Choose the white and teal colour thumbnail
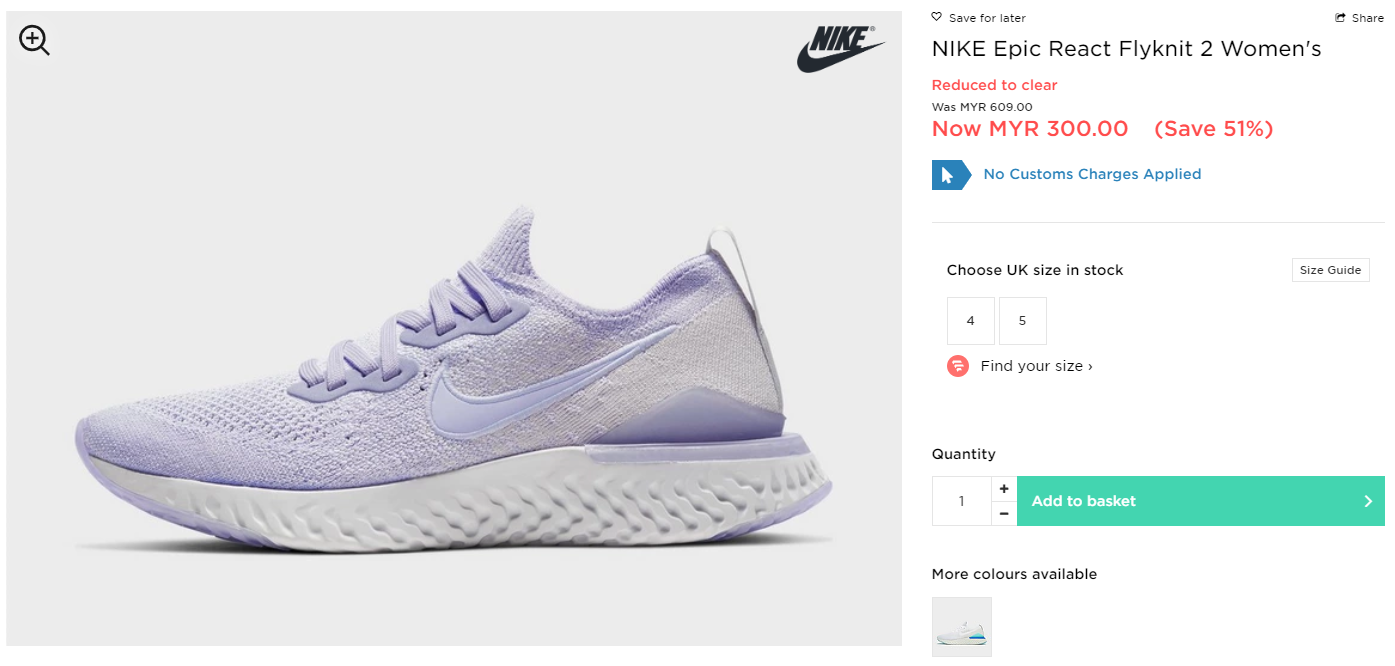1395x666 pixels. click(x=961, y=627)
